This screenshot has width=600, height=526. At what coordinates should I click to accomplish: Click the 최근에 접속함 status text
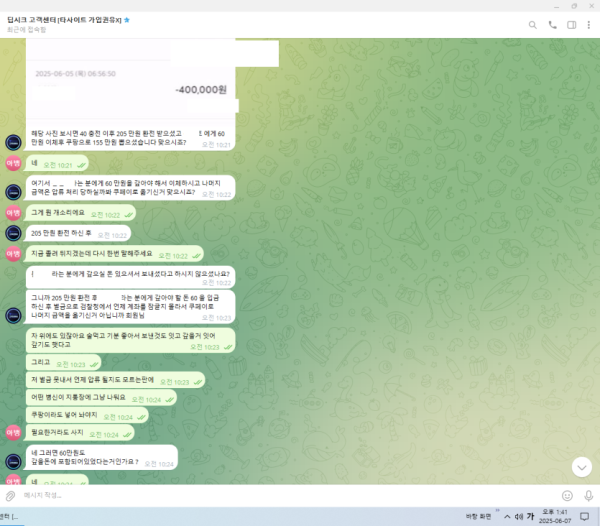(26, 29)
